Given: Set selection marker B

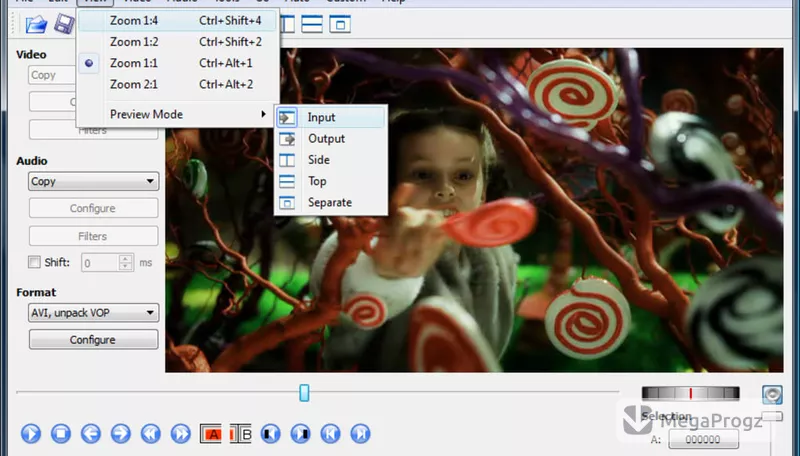Looking at the screenshot, I should [241, 434].
